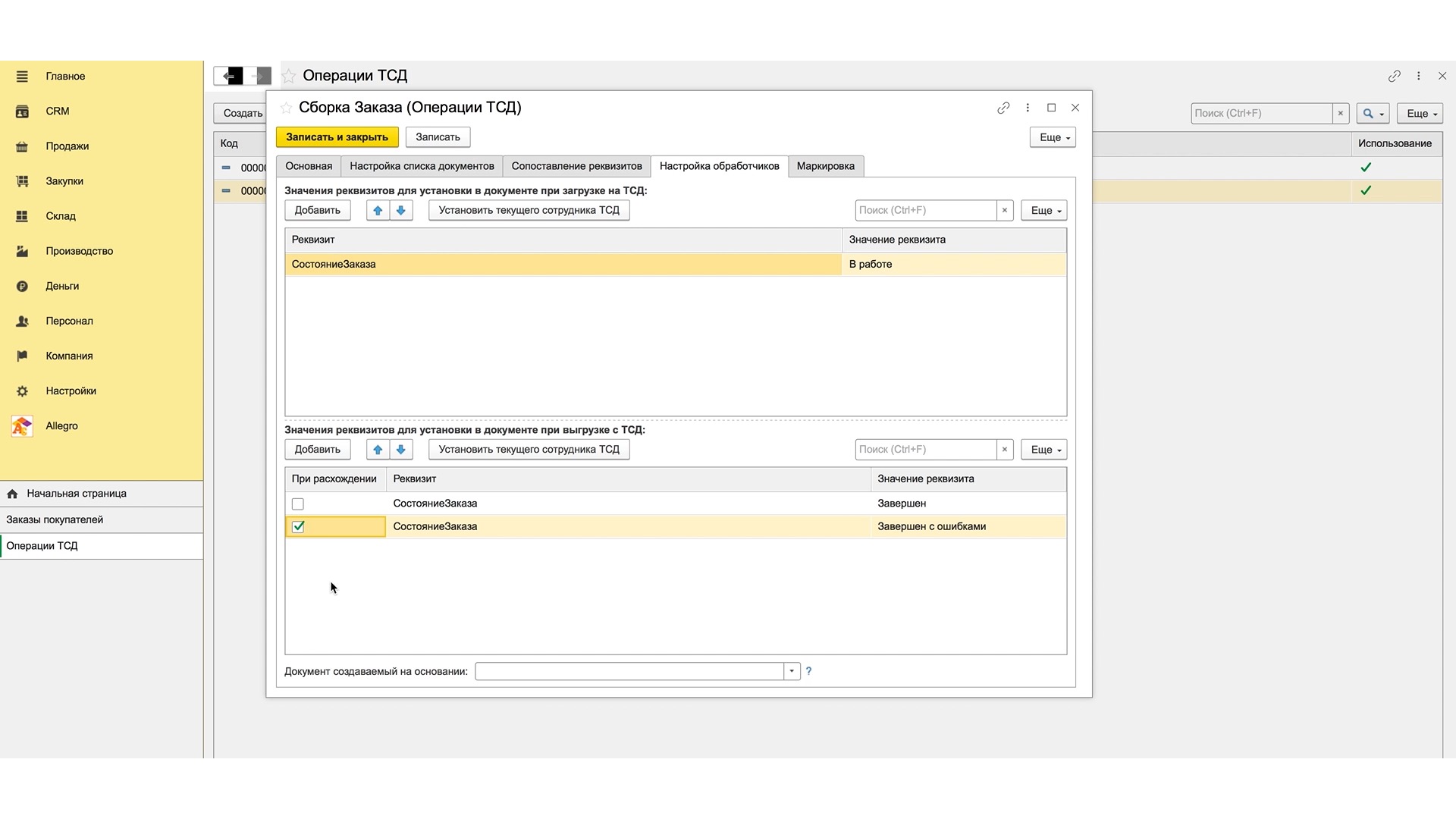The image size is (1456, 819).
Task: Open the Allegro section icon
Action: point(22,426)
